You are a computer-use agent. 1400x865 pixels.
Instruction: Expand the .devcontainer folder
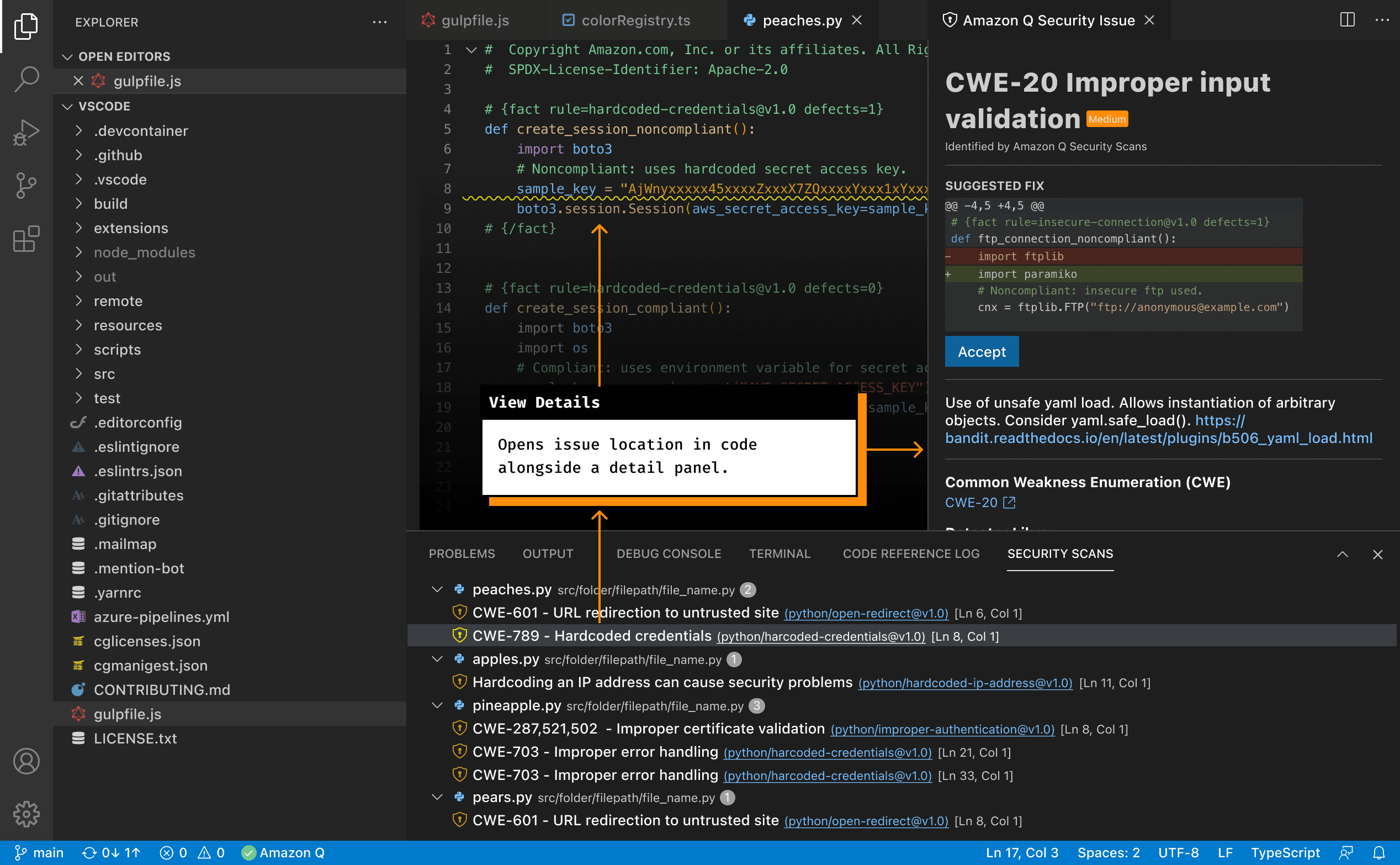click(x=79, y=130)
